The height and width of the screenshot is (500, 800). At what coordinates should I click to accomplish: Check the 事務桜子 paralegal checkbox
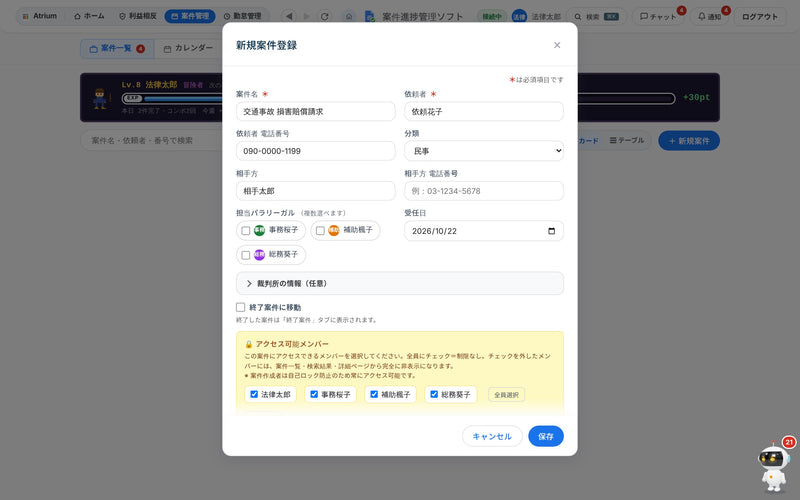point(245,231)
